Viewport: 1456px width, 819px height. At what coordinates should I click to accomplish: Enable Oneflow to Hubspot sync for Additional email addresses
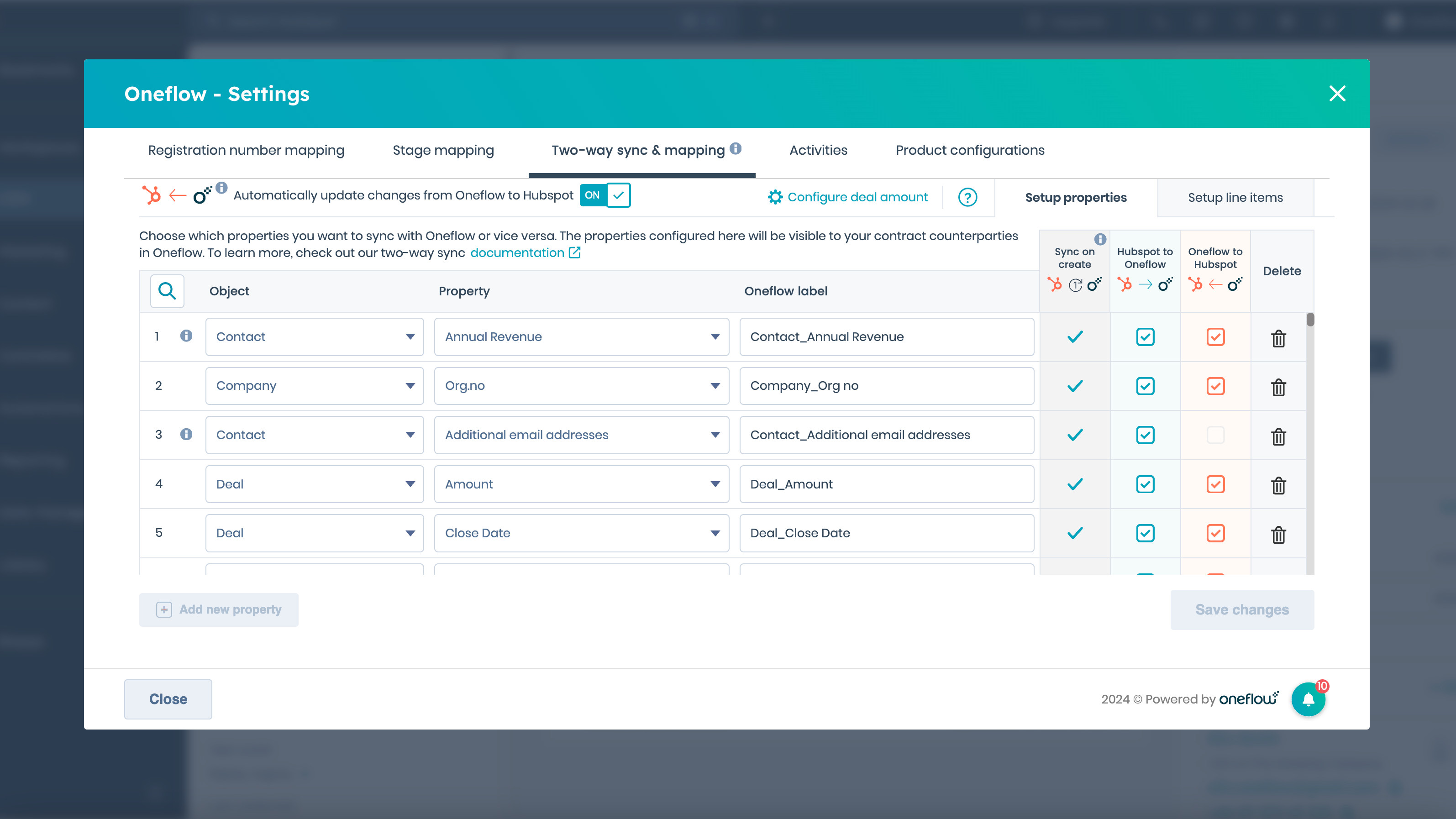(x=1215, y=435)
